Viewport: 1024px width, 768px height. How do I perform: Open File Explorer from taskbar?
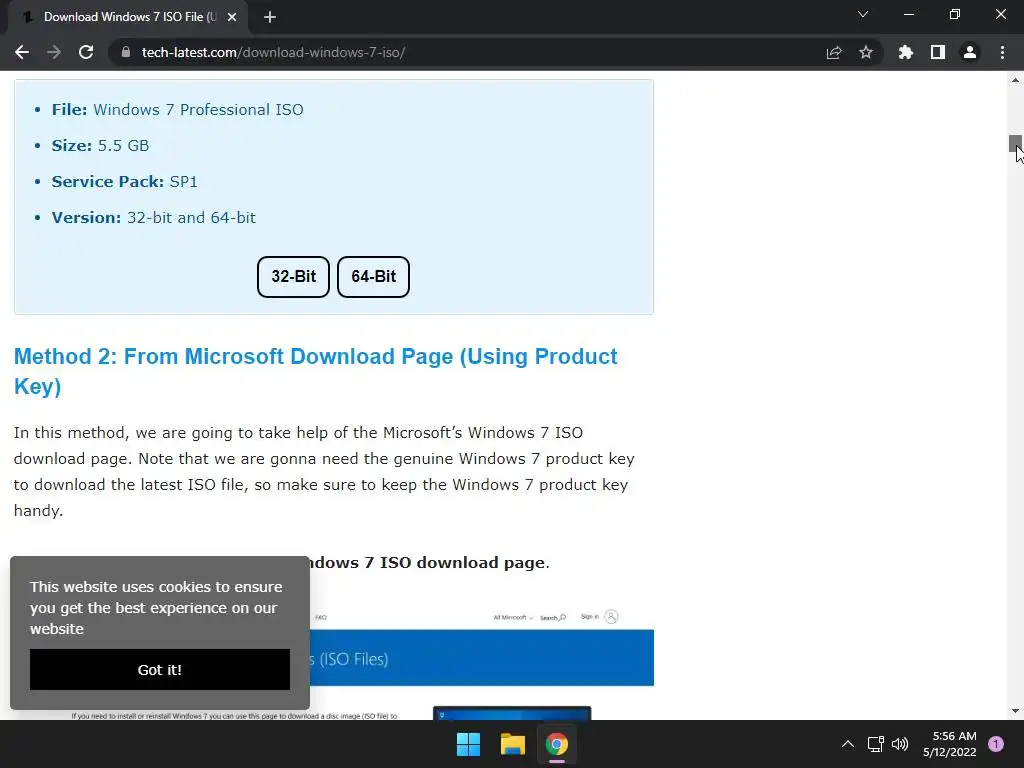coord(513,744)
